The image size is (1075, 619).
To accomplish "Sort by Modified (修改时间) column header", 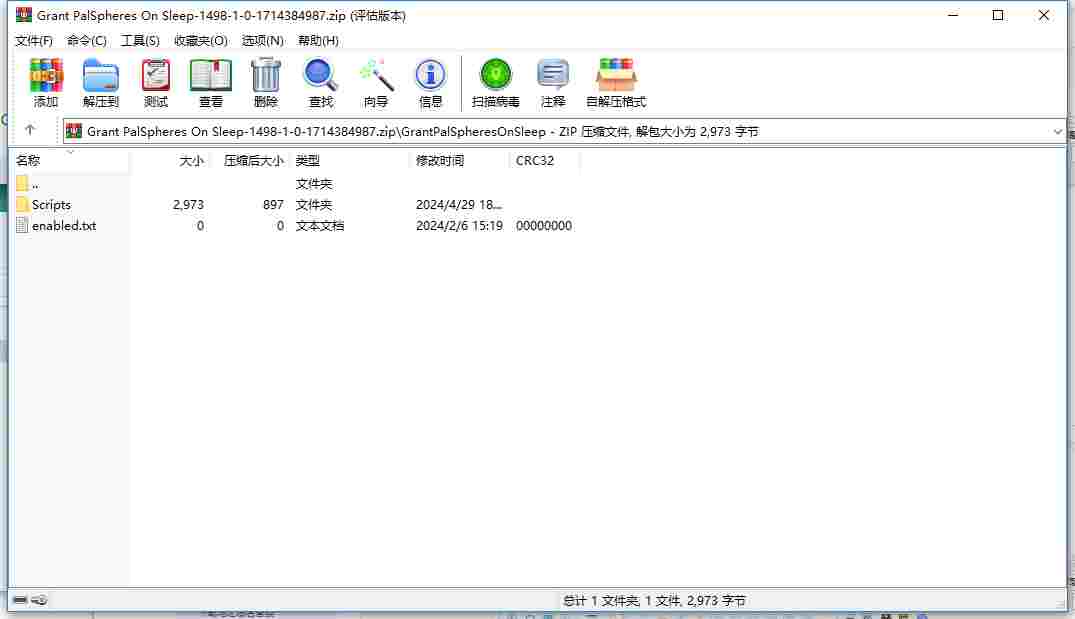I will coord(439,160).
